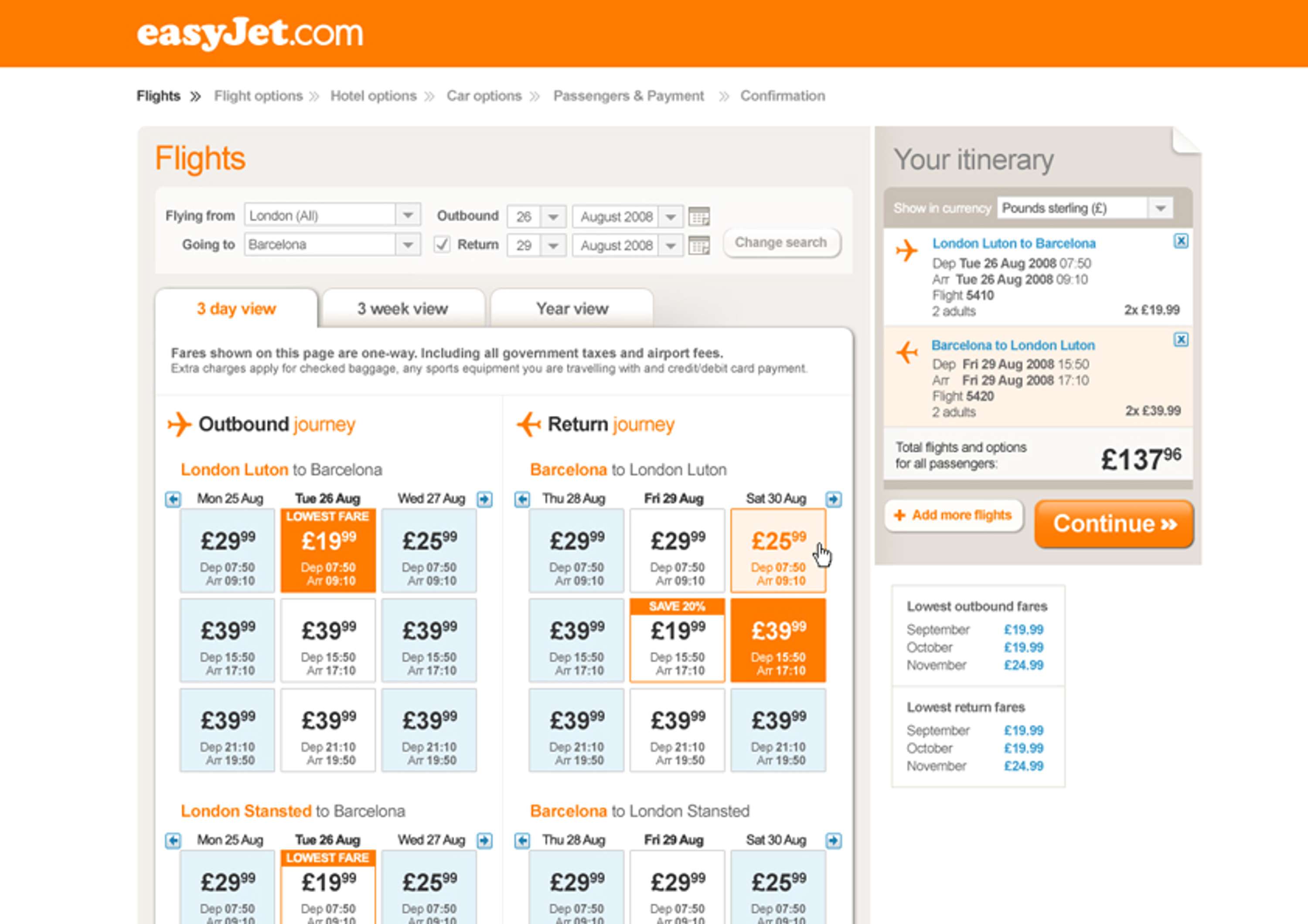
Task: Select Stansted outbound Tue 26 Aug LOWEST FARE £19.99
Action: (x=328, y=887)
